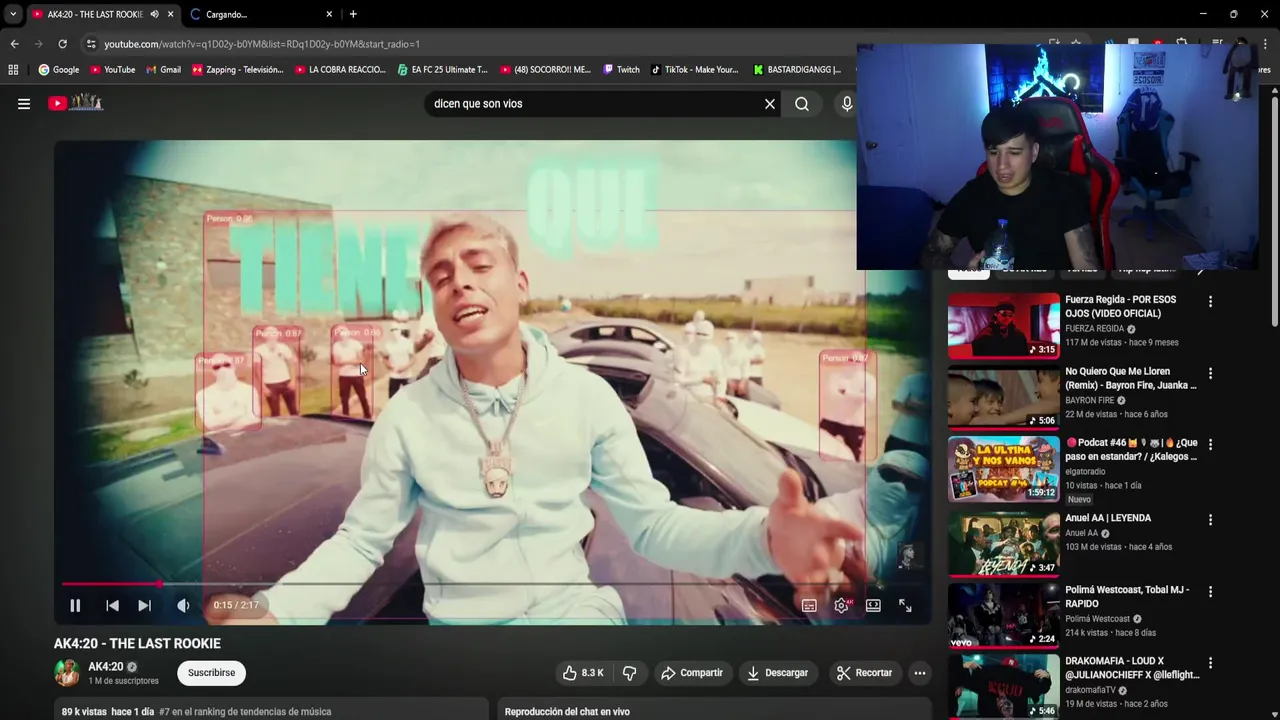
Task: Run search with magnifier button
Action: click(802, 104)
